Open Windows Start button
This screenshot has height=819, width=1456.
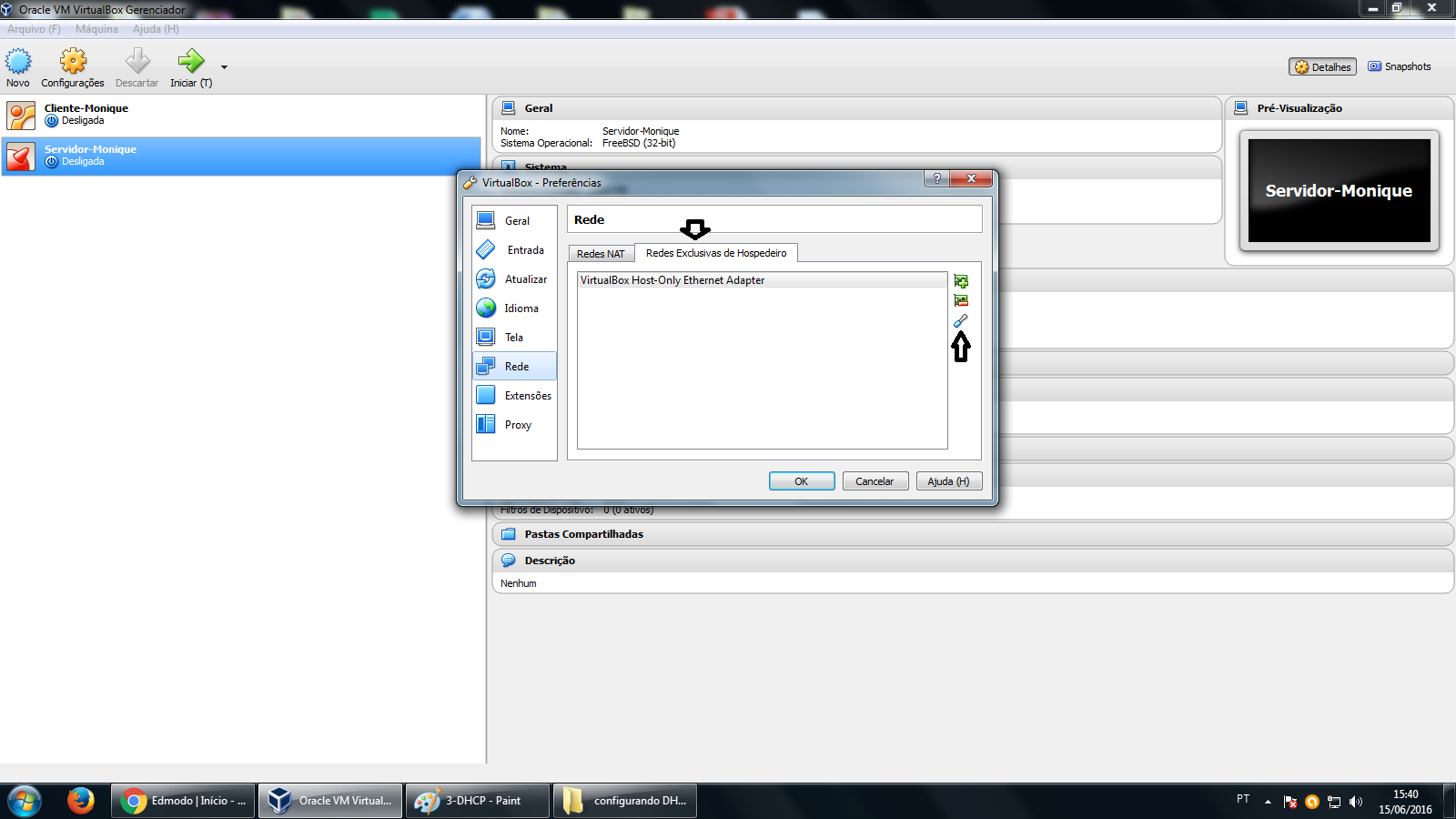(x=25, y=801)
